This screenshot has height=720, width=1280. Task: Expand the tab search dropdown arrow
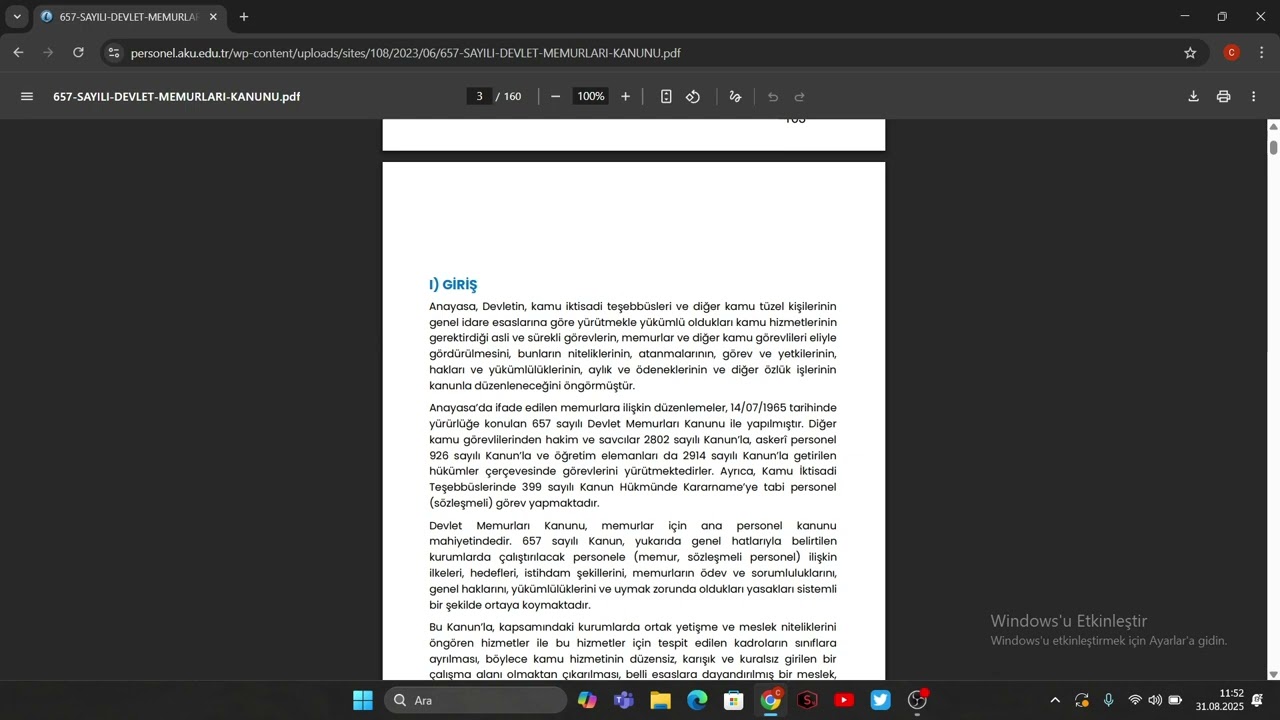coord(16,17)
